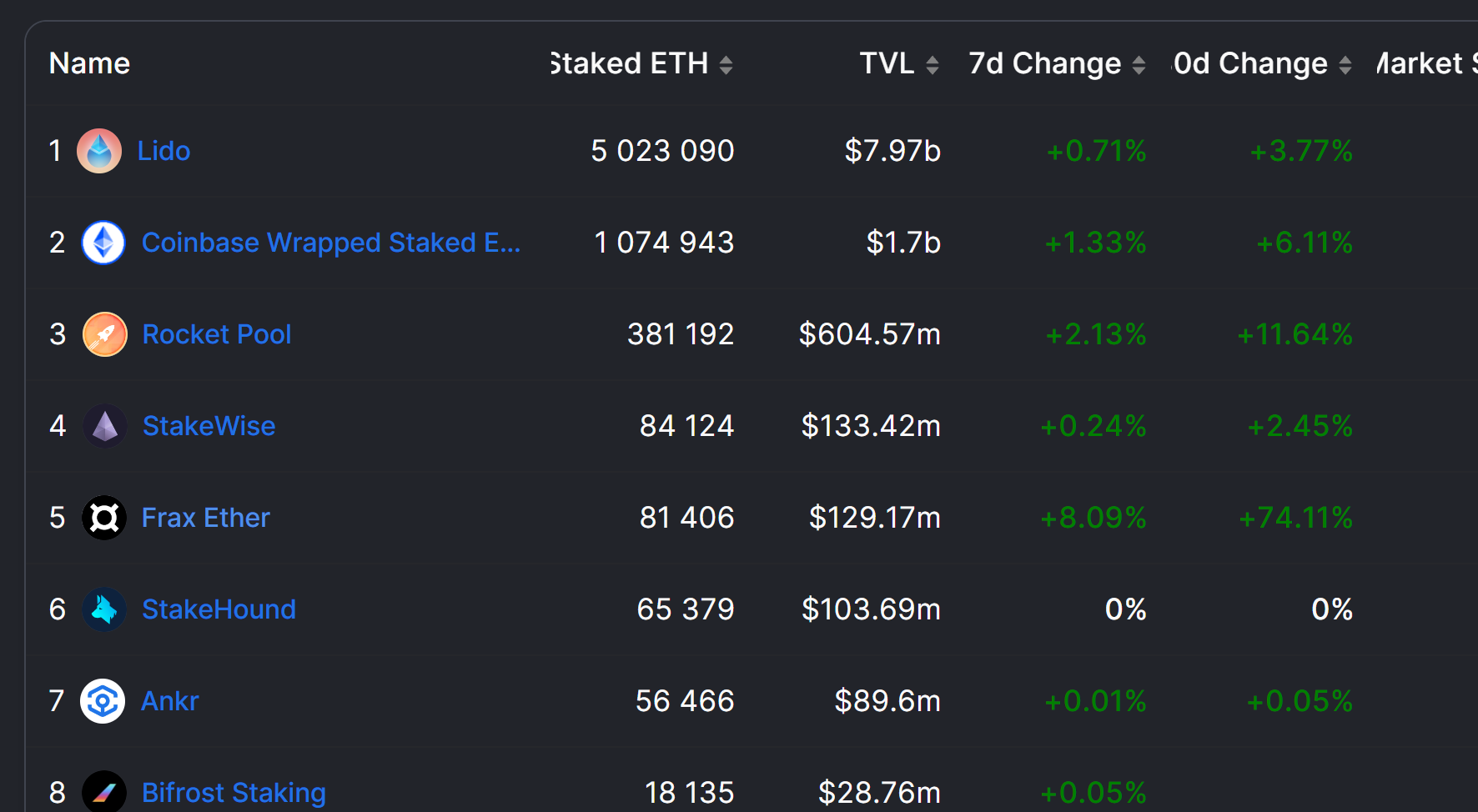The width and height of the screenshot is (1478, 812).
Task: Click the StakeWise purple triangle logo
Action: point(105,426)
